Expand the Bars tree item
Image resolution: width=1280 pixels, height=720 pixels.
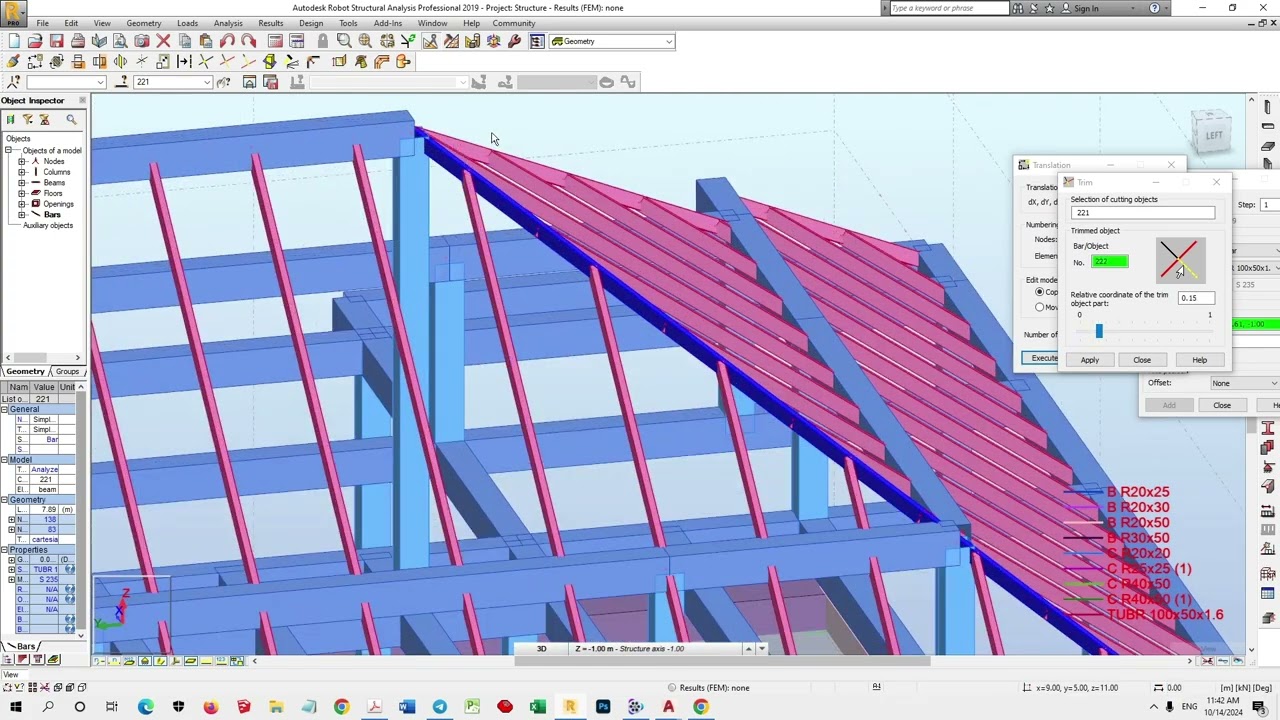click(22, 215)
